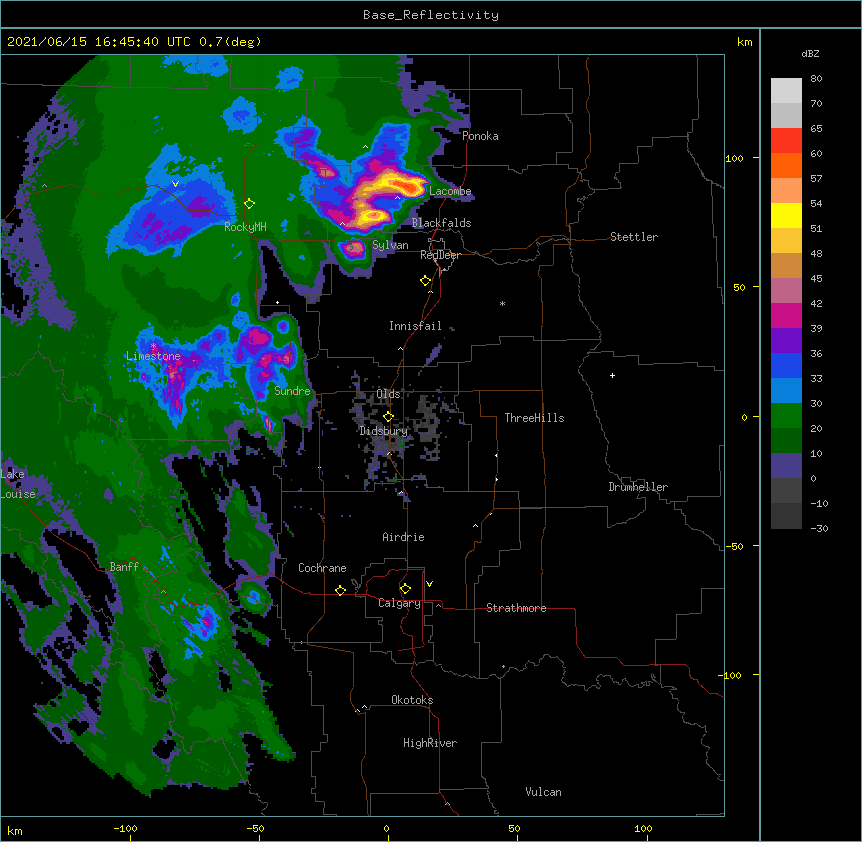Viewport: 862px width, 842px height.
Task: Pick the green 30 dBZ legend swatch
Action: pyautogui.click(x=786, y=416)
